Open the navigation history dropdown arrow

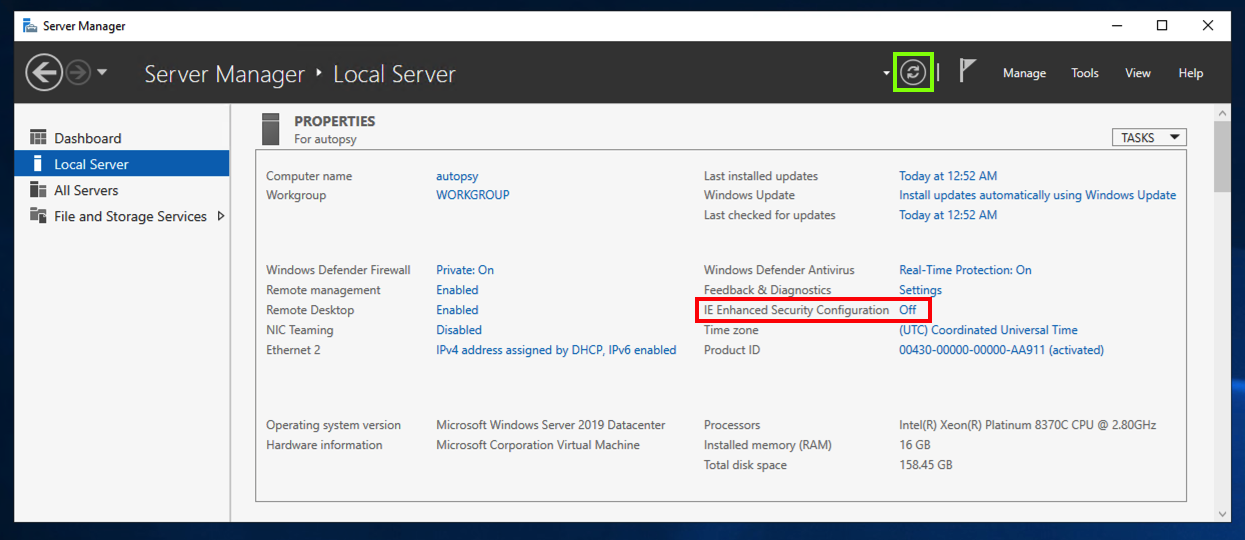coord(102,73)
